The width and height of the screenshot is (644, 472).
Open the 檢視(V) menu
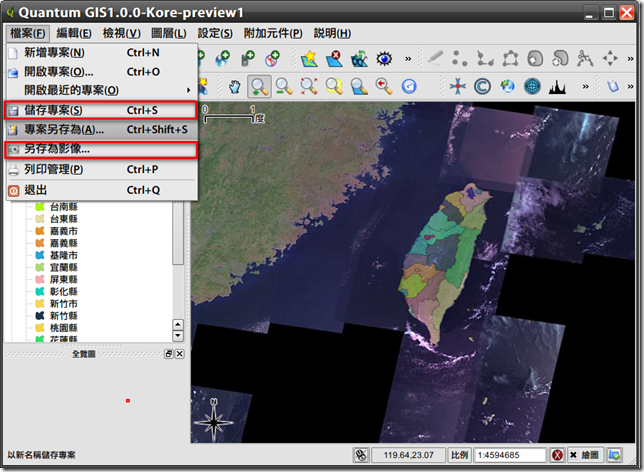[122, 33]
